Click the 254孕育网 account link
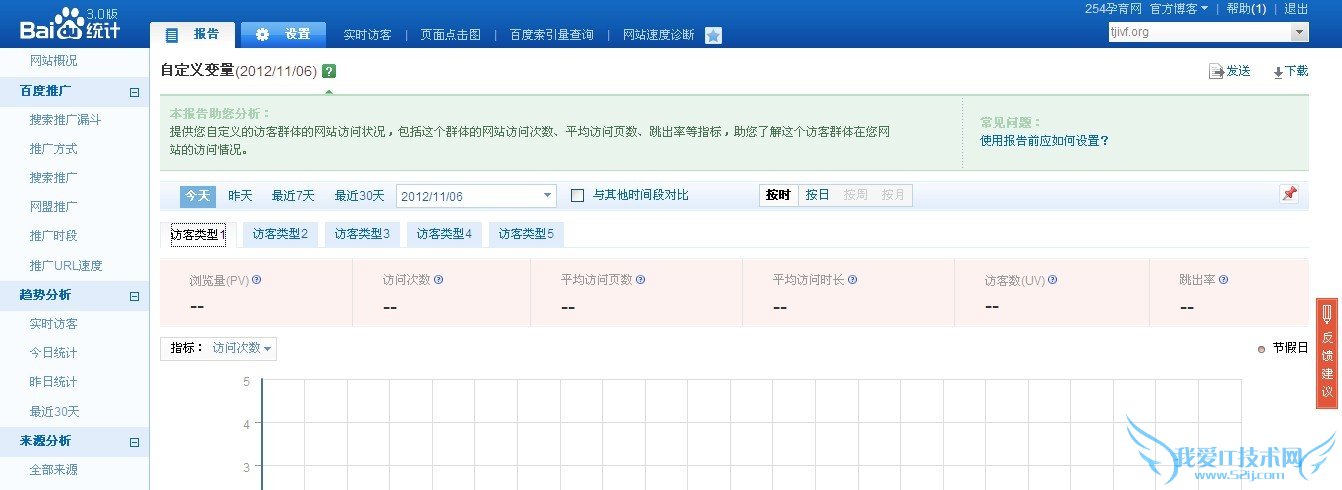The height and width of the screenshot is (490, 1342). point(1113,8)
